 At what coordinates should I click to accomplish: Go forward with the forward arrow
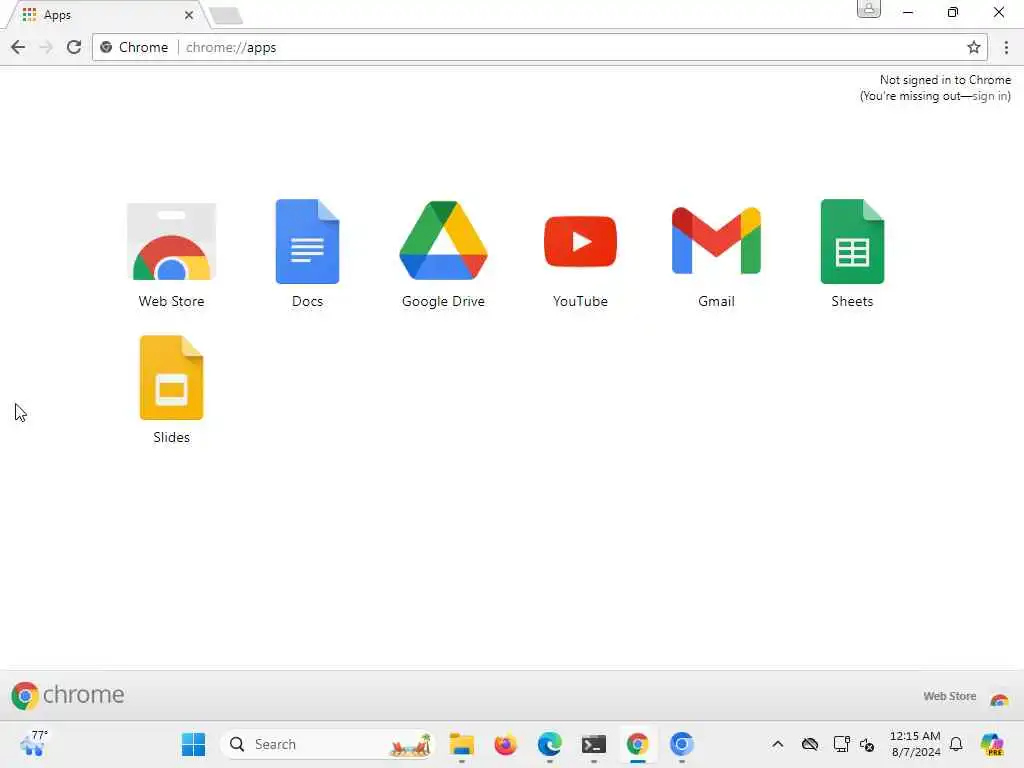pyautogui.click(x=46, y=47)
